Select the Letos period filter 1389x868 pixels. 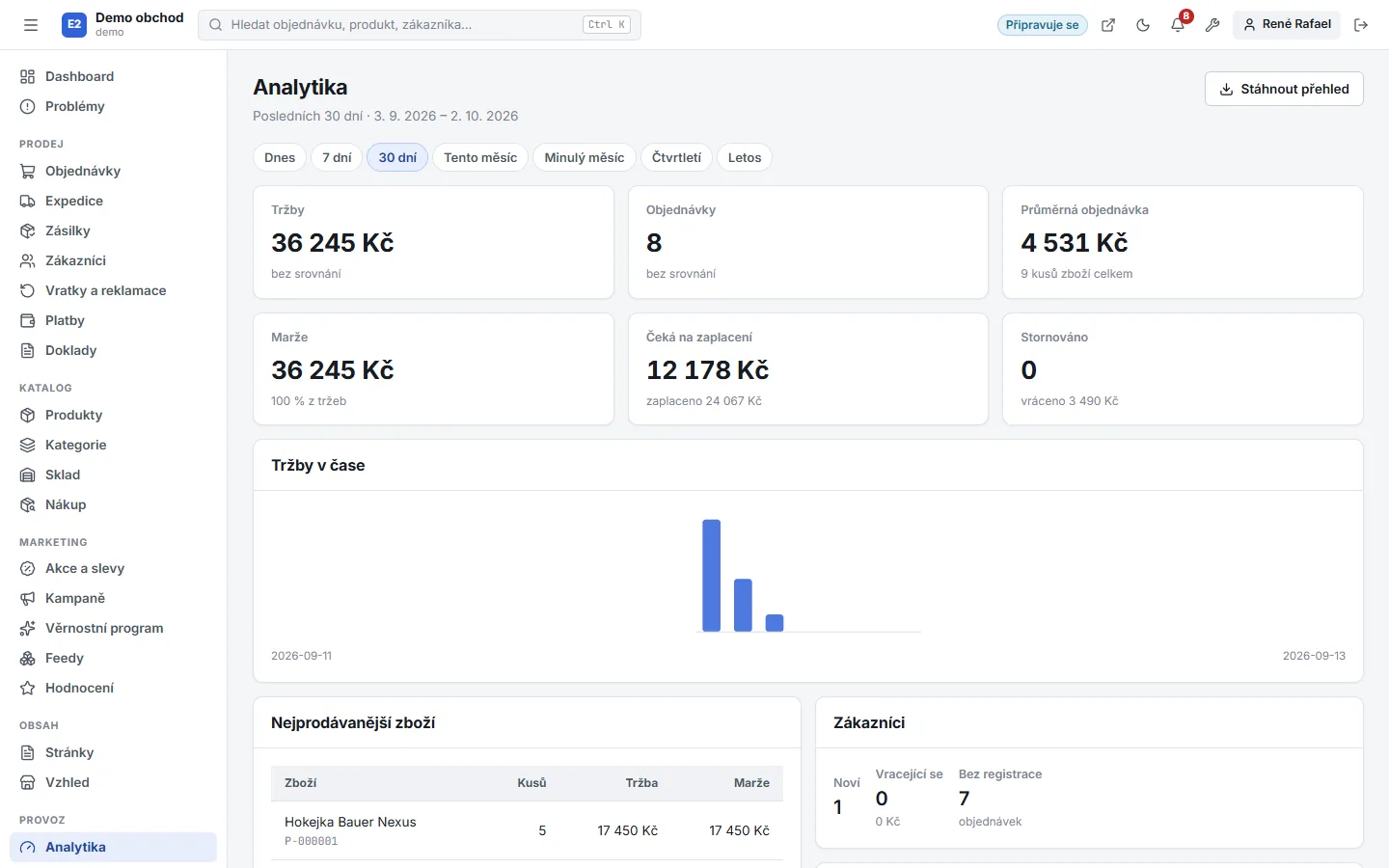745,157
